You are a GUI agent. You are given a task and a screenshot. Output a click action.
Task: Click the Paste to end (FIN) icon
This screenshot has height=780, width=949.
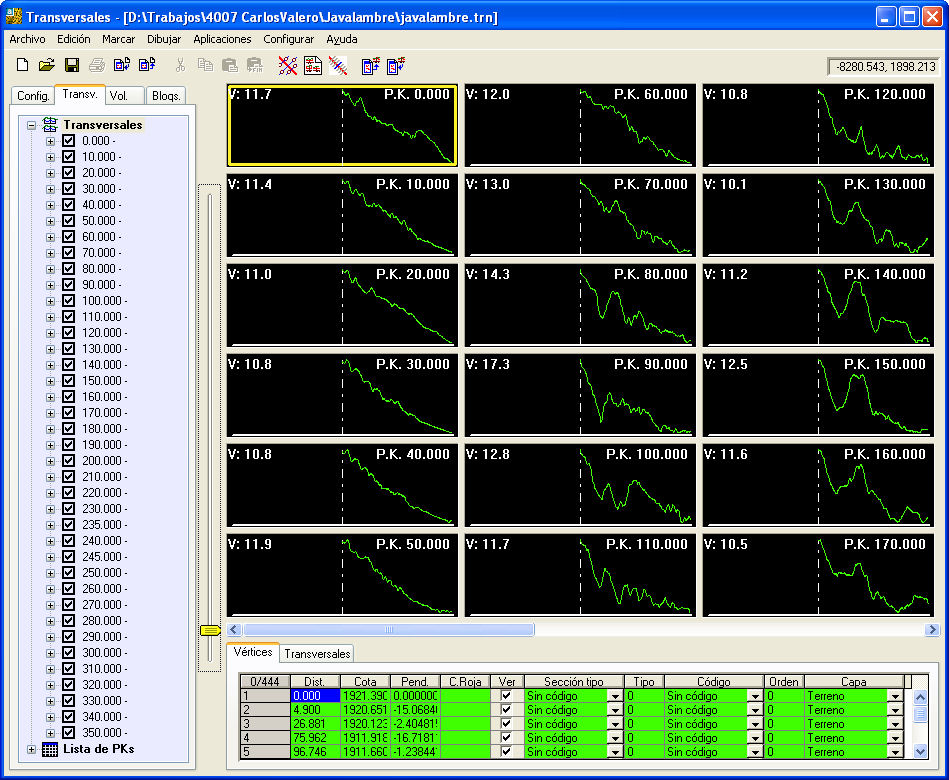[x=255, y=65]
